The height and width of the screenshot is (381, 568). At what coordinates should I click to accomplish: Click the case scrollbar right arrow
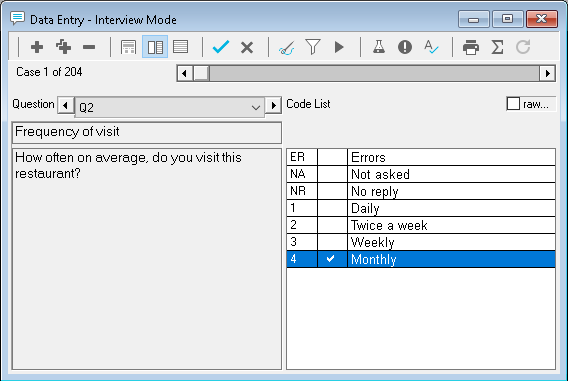547,74
